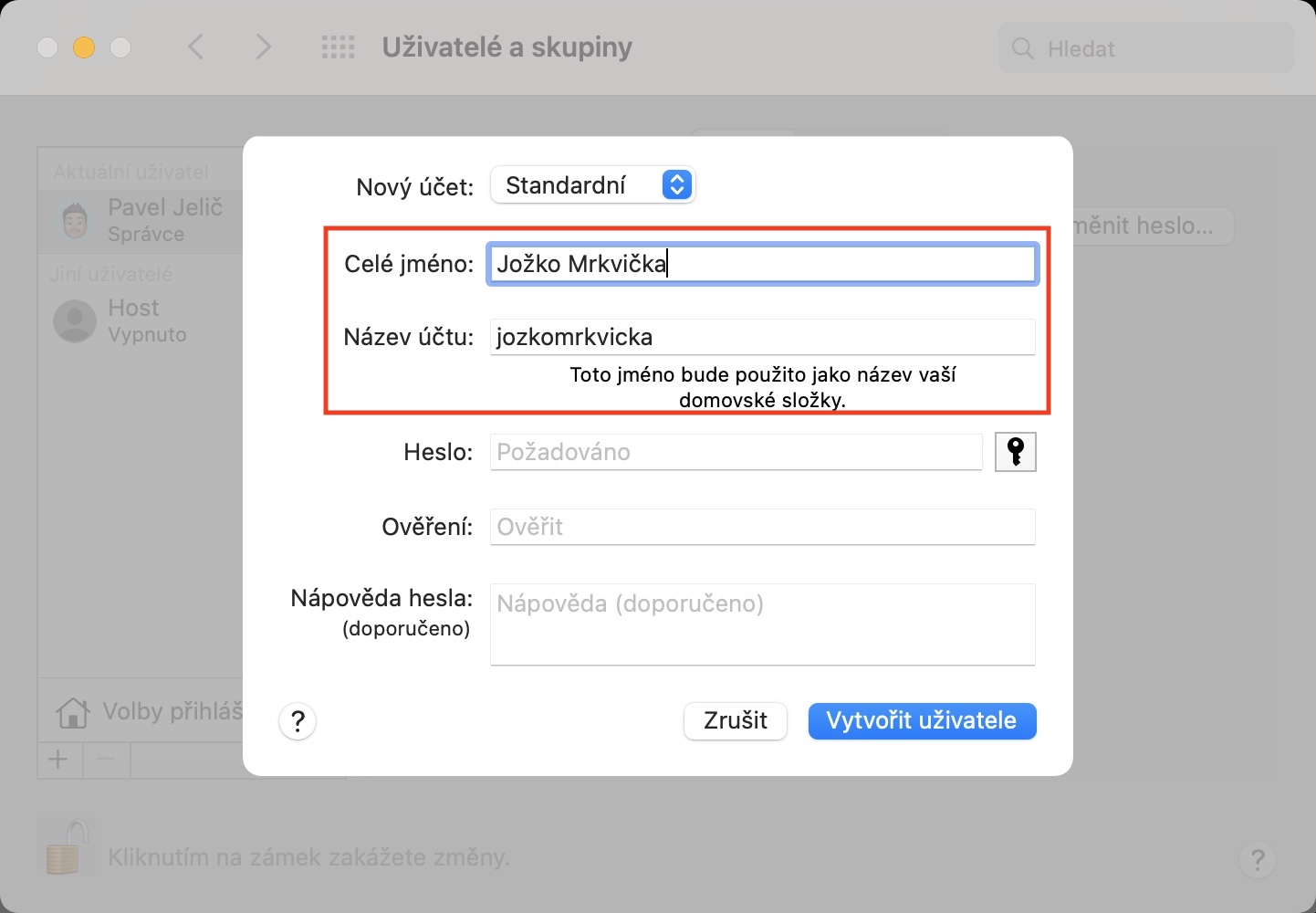
Task: Click Vytvořit uživatele button
Action: point(922,721)
